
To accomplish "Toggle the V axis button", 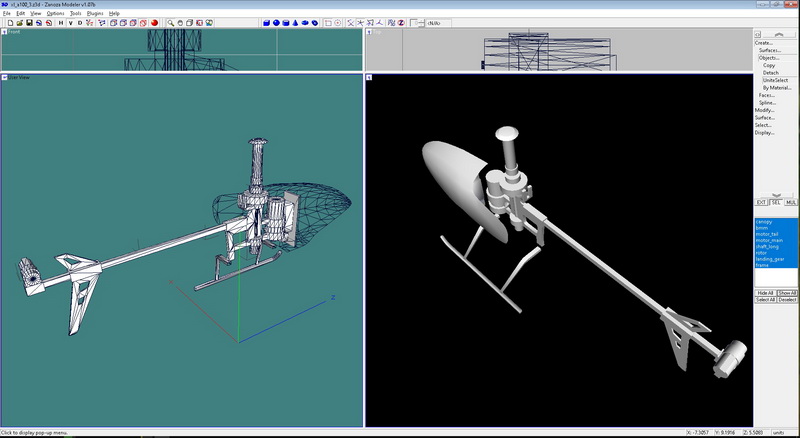I will 71,22.
